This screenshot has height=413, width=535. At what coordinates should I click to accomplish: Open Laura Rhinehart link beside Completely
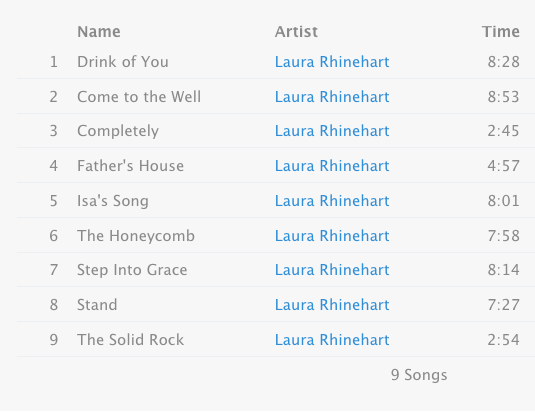coord(332,131)
